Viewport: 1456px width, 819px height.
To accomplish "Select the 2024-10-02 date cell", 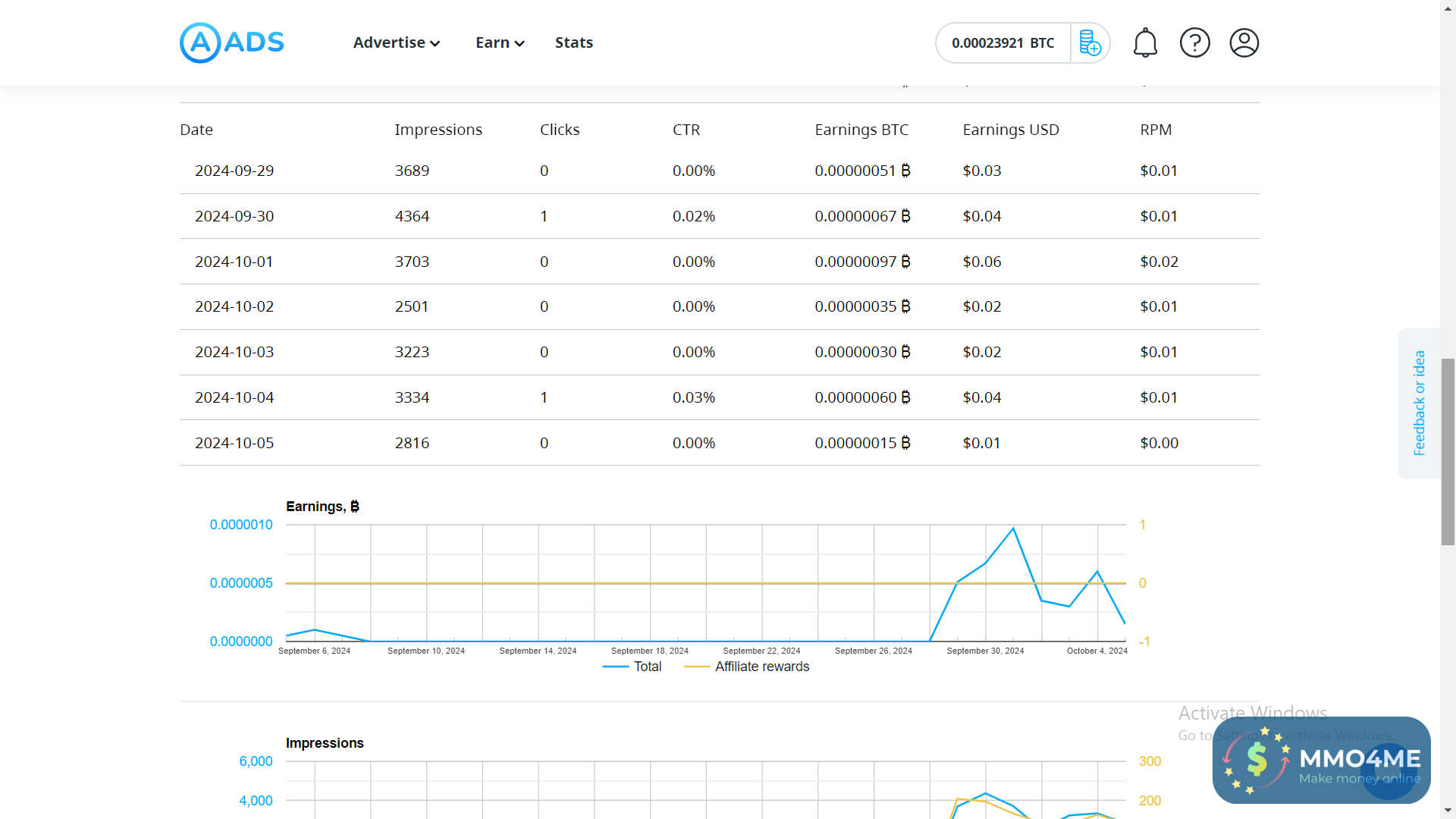I will point(234,306).
